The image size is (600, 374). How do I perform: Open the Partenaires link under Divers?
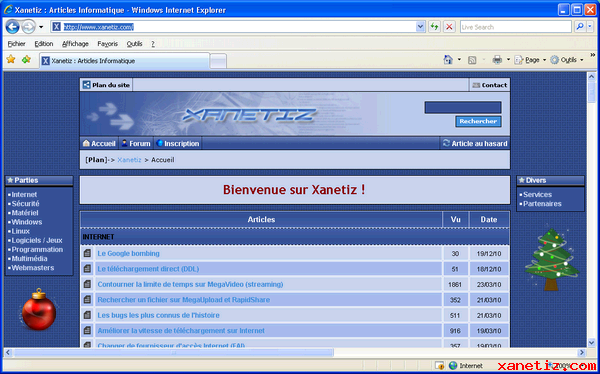pyautogui.click(x=542, y=204)
